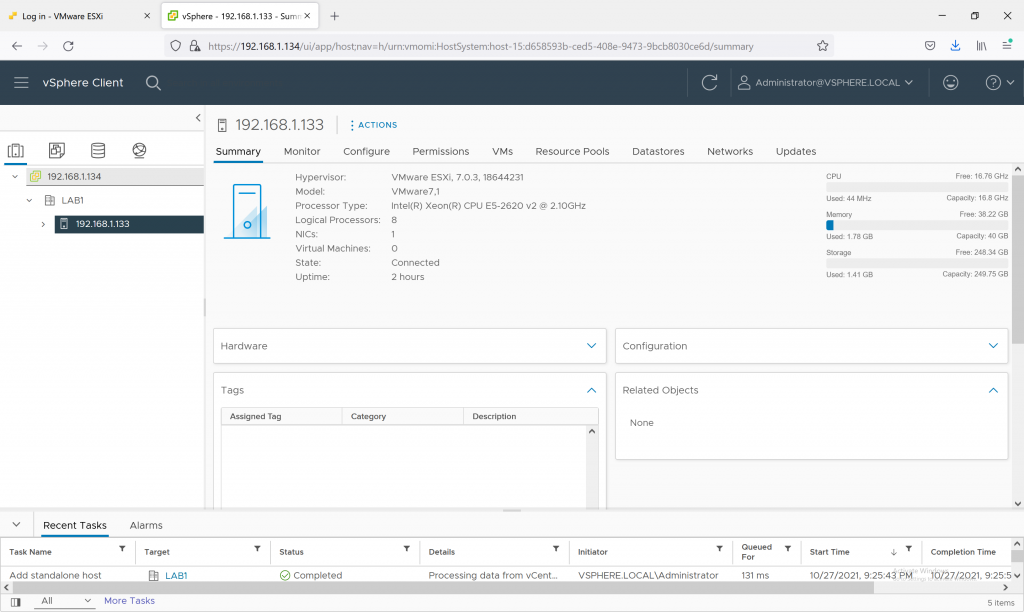Toggle the task console pane icon
Image resolution: width=1024 pixels, height=612 pixels.
tap(16, 602)
